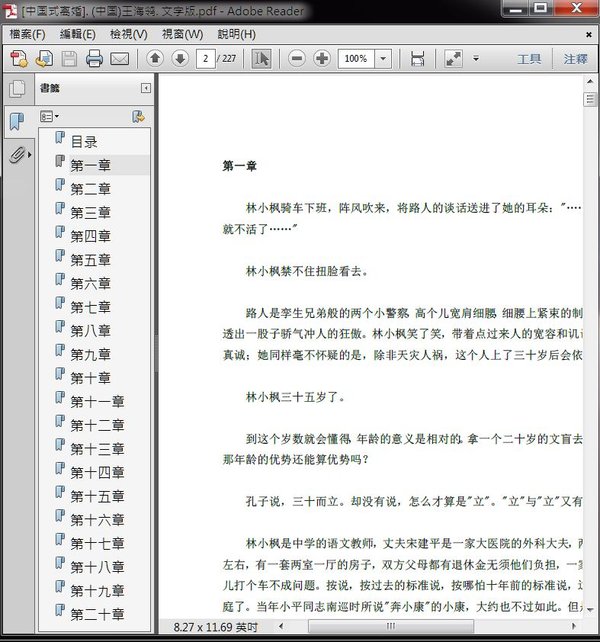Select bookmark 第八章
The image size is (600, 642).
pos(91,331)
